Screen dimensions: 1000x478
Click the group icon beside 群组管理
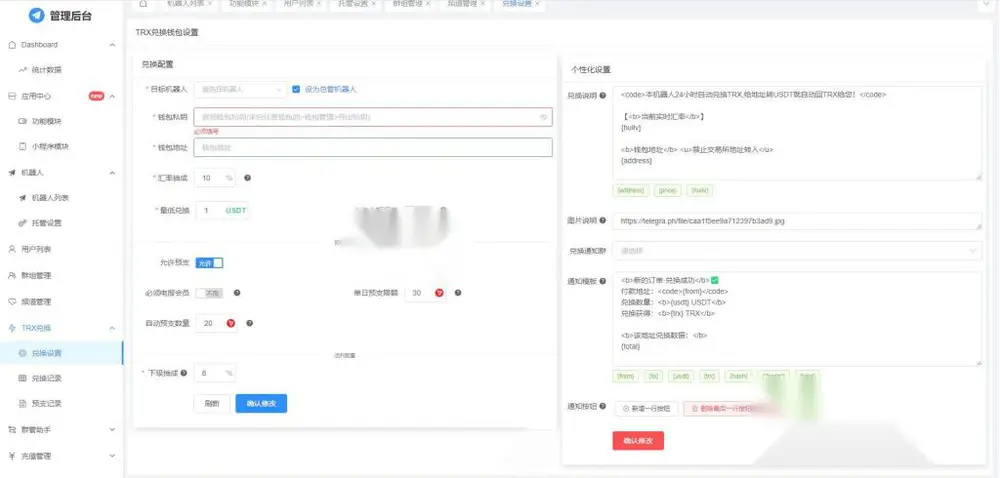12,275
